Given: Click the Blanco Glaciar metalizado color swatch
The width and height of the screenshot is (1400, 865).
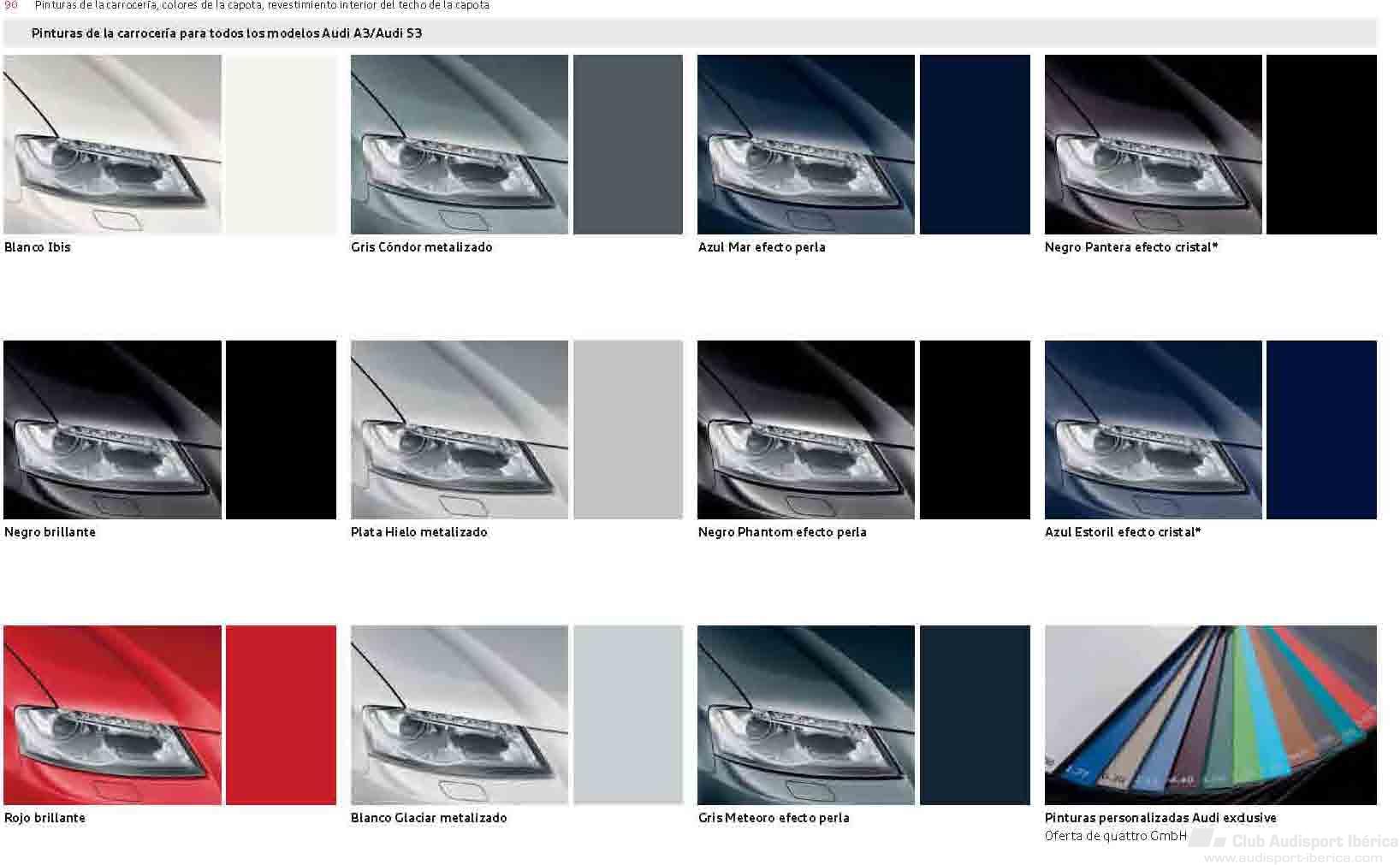Looking at the screenshot, I should pyautogui.click(x=628, y=715).
